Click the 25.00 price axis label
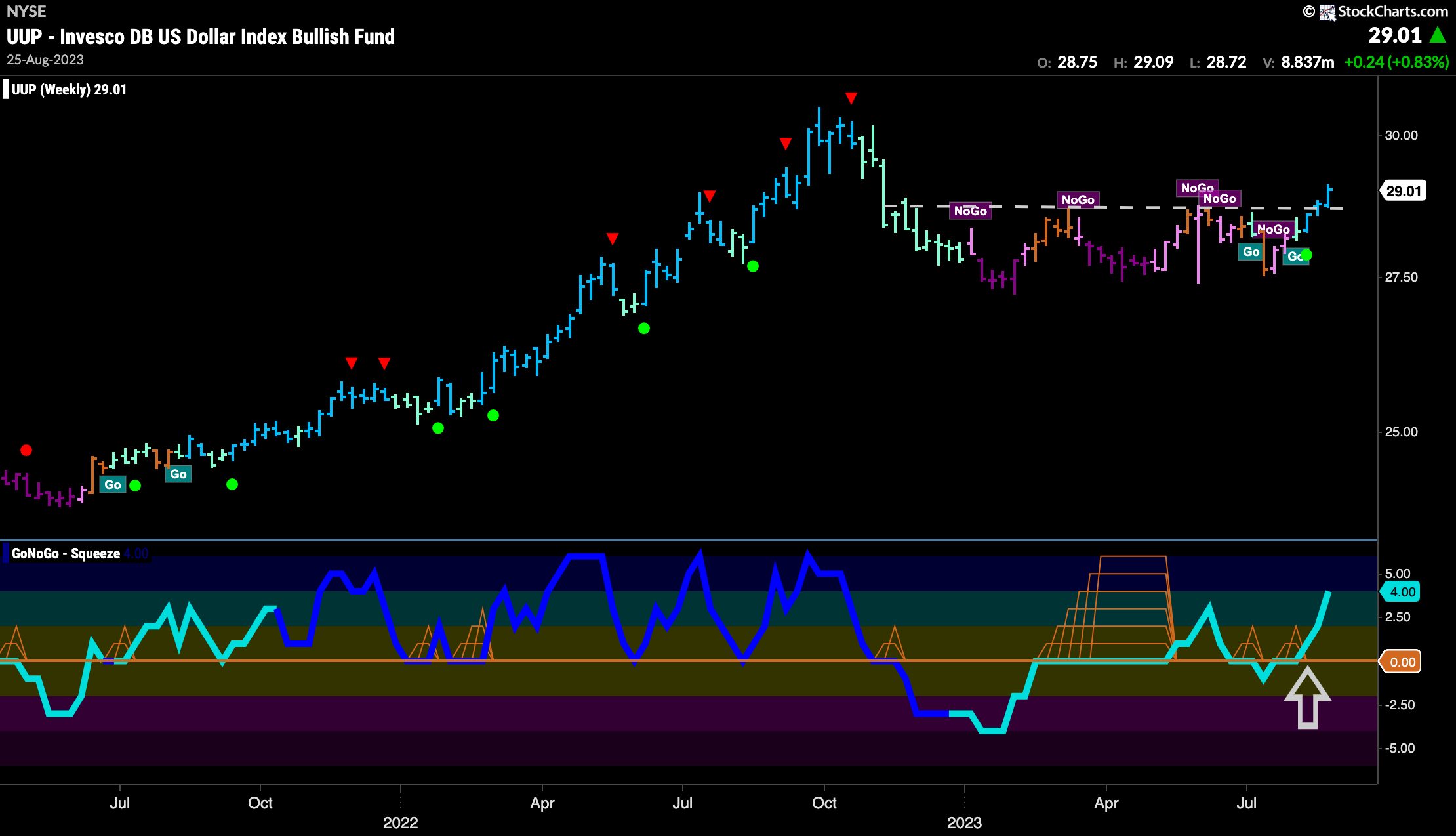The width and height of the screenshot is (1456, 836). point(1401,432)
